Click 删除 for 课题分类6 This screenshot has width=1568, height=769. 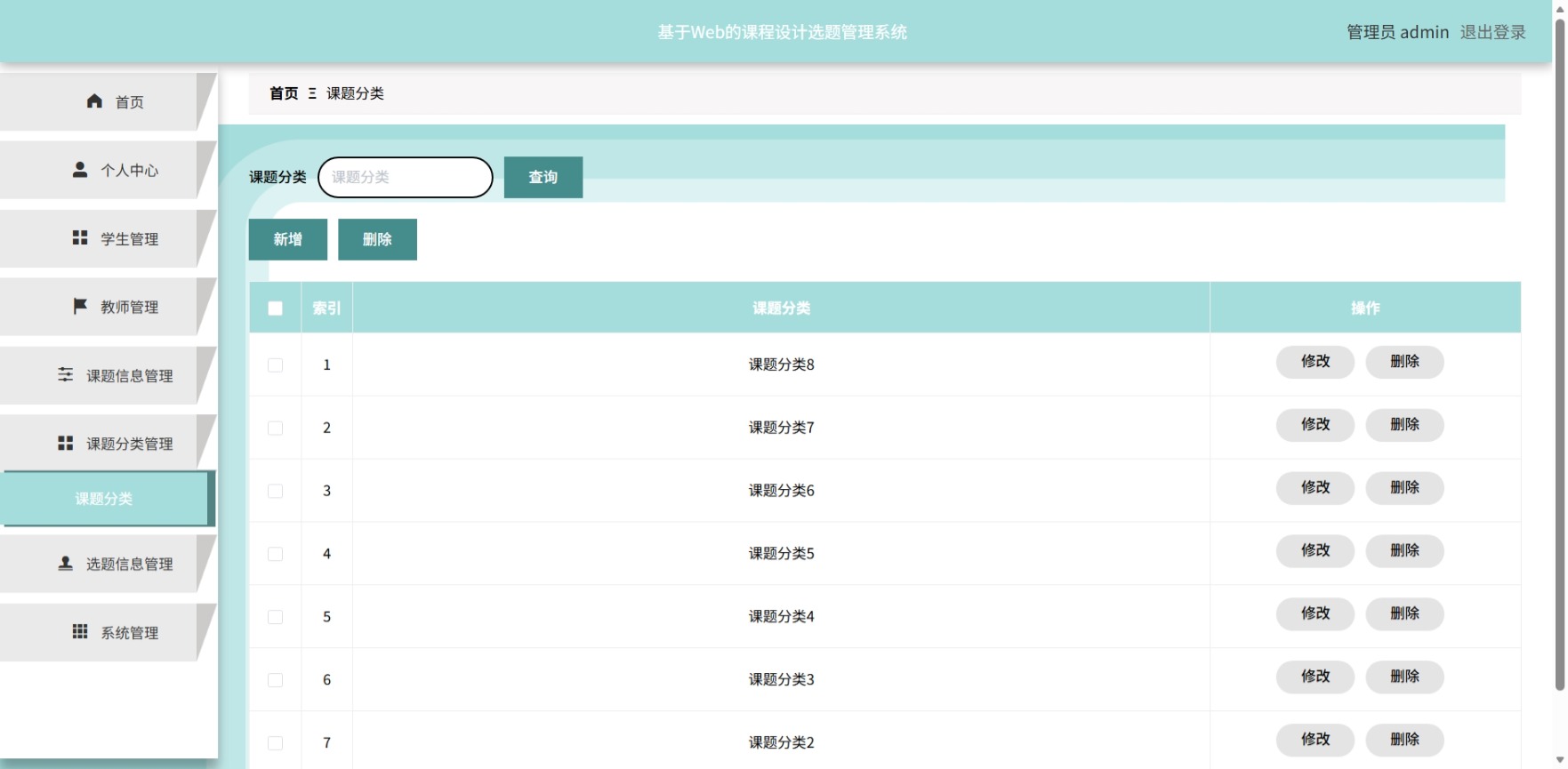[x=1404, y=488]
